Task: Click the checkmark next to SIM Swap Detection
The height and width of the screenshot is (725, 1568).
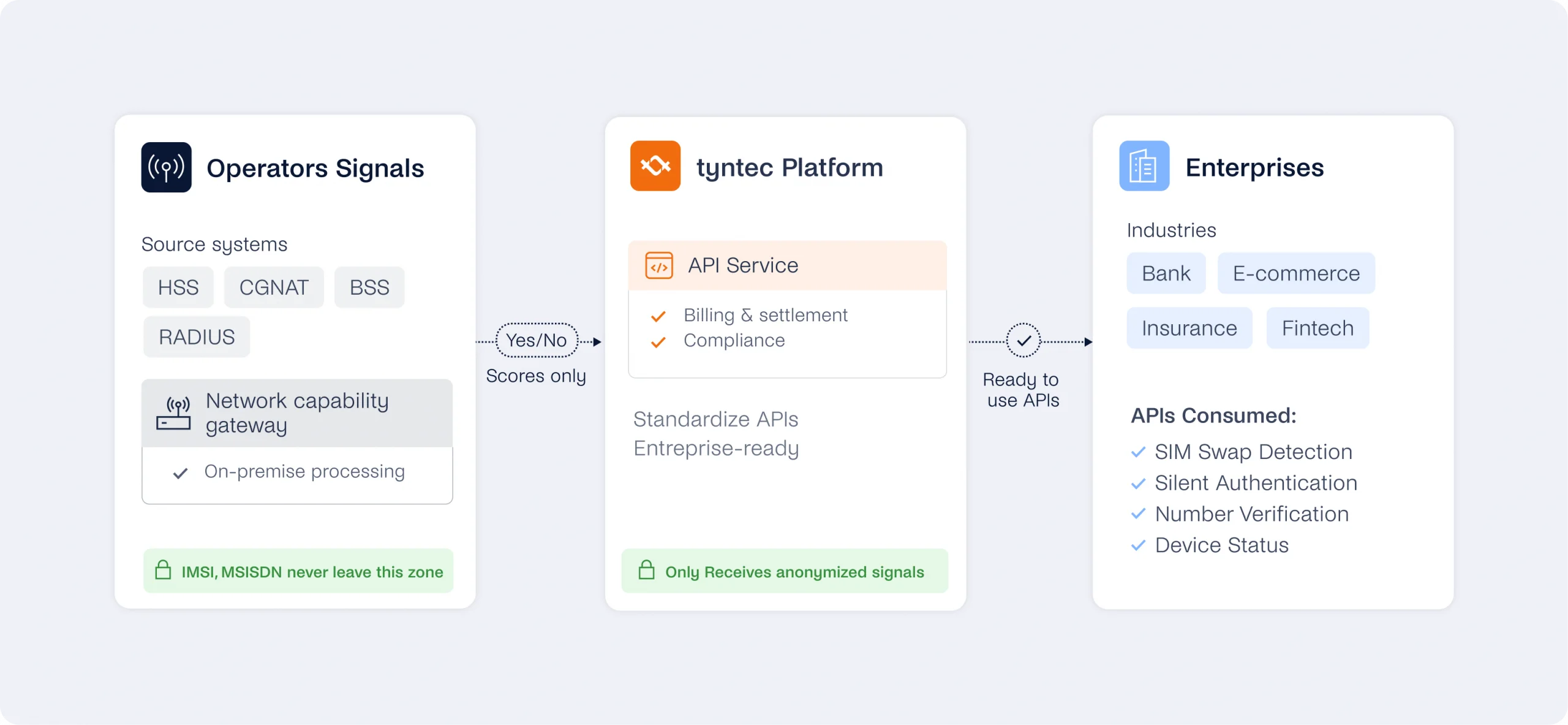Action: coord(1138,452)
